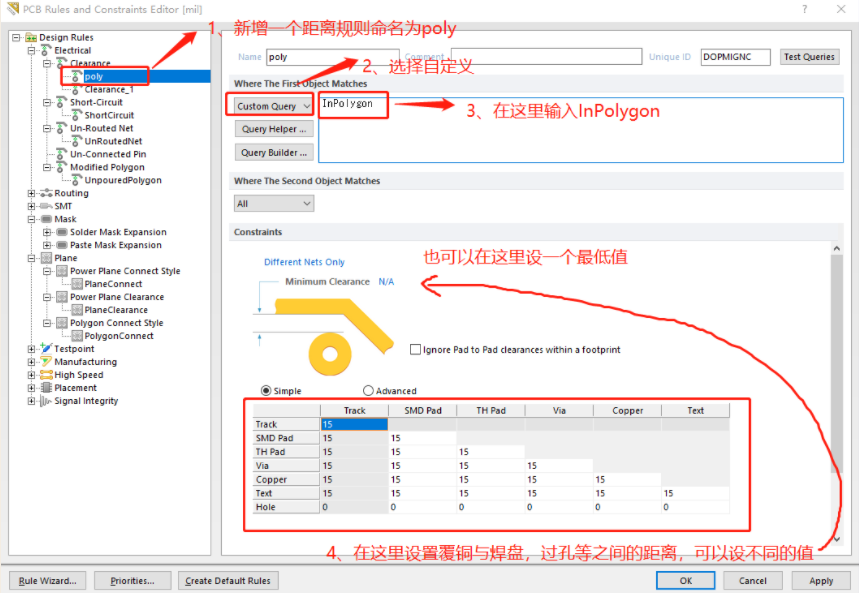This screenshot has width=859, height=593.
Task: Click the Query Helper button
Action: point(274,129)
